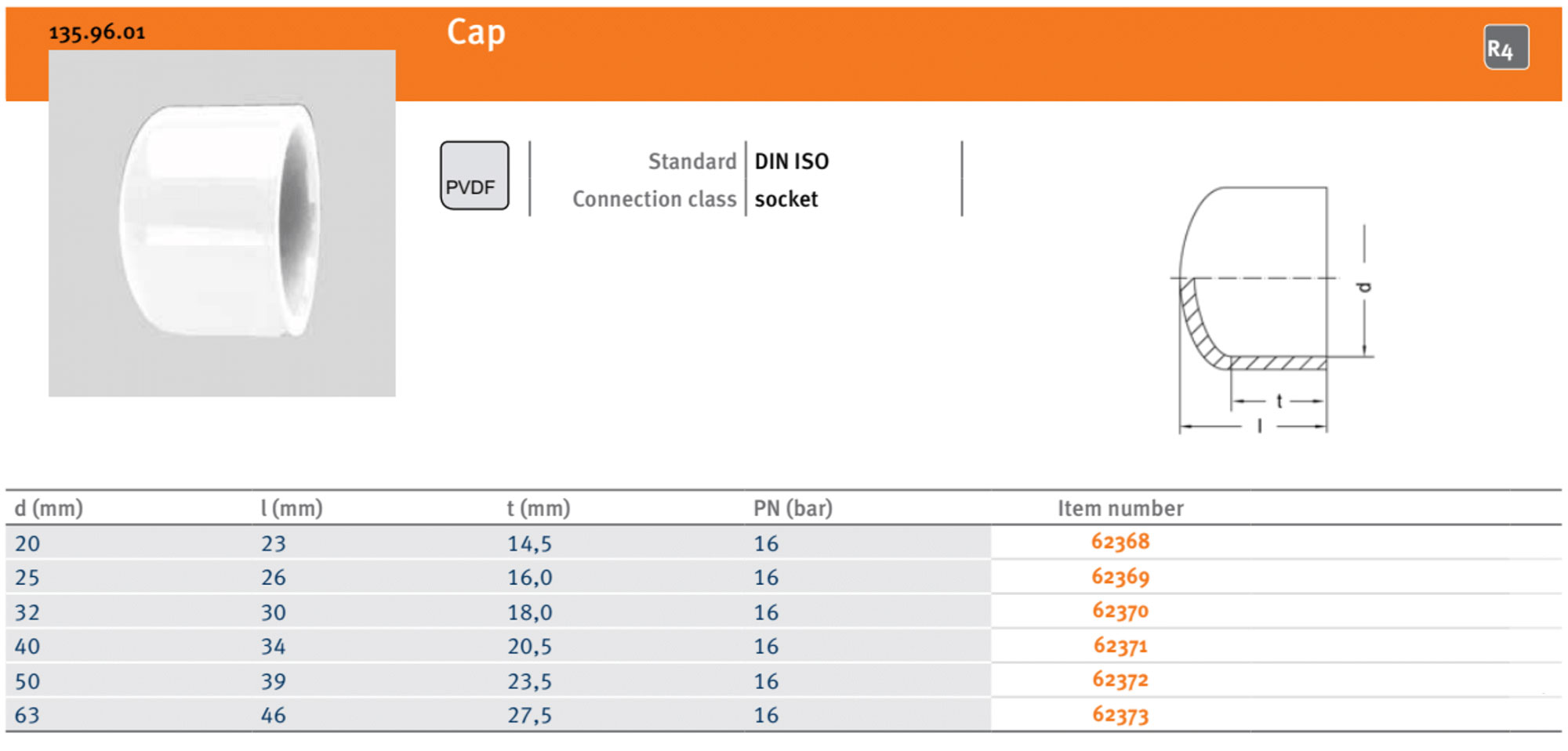Select the 63 diameter cell
Screen dimensions: 1568x751
point(27,715)
